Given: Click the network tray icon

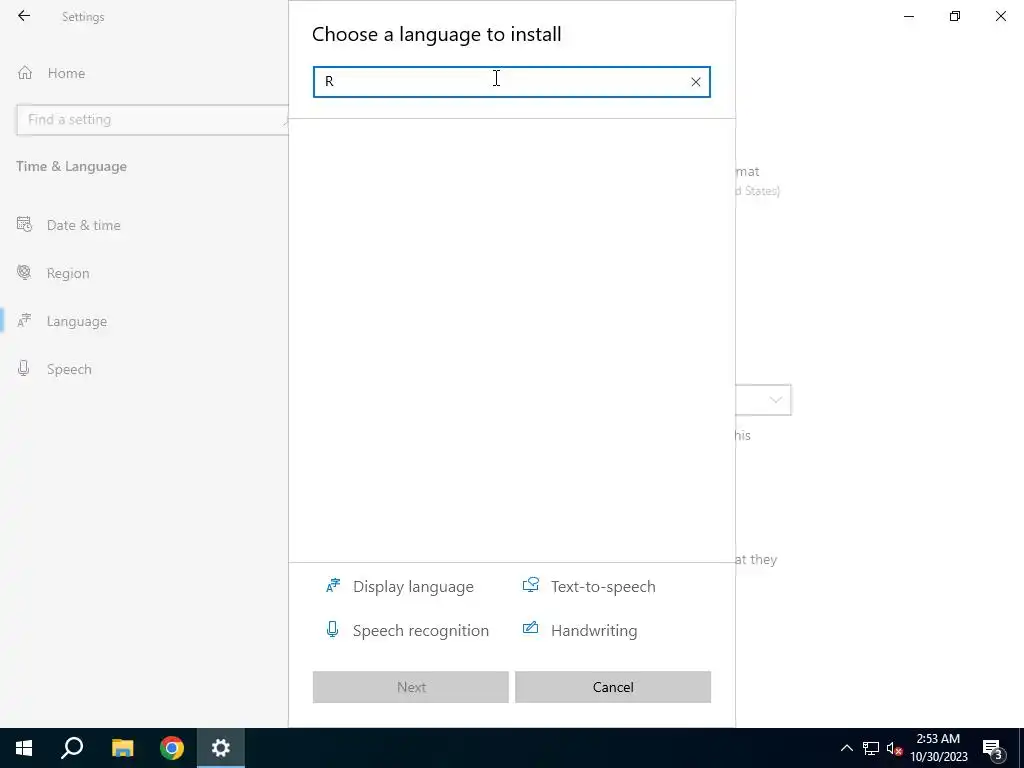Looking at the screenshot, I should [871, 748].
